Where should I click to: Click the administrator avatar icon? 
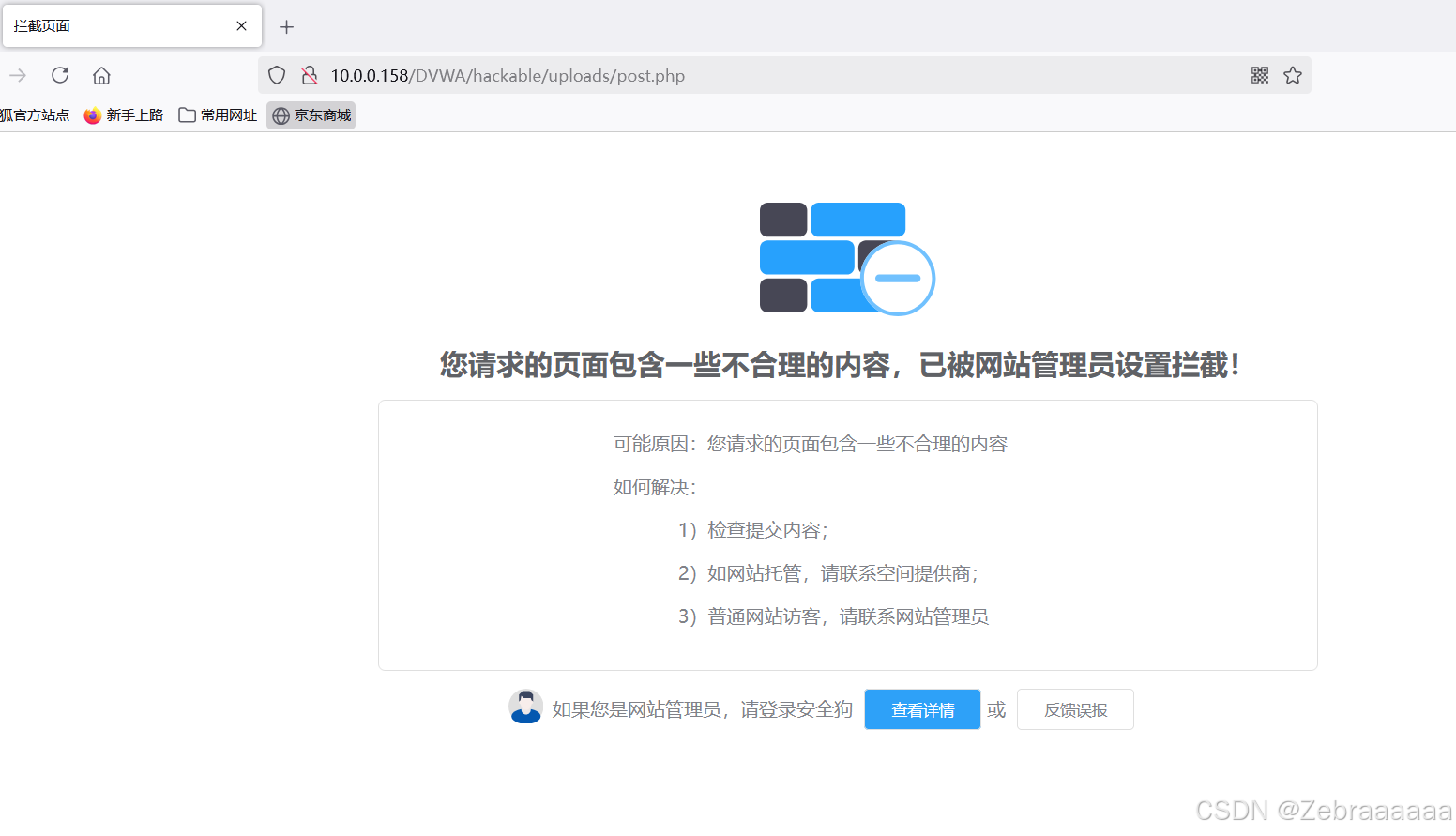[525, 707]
